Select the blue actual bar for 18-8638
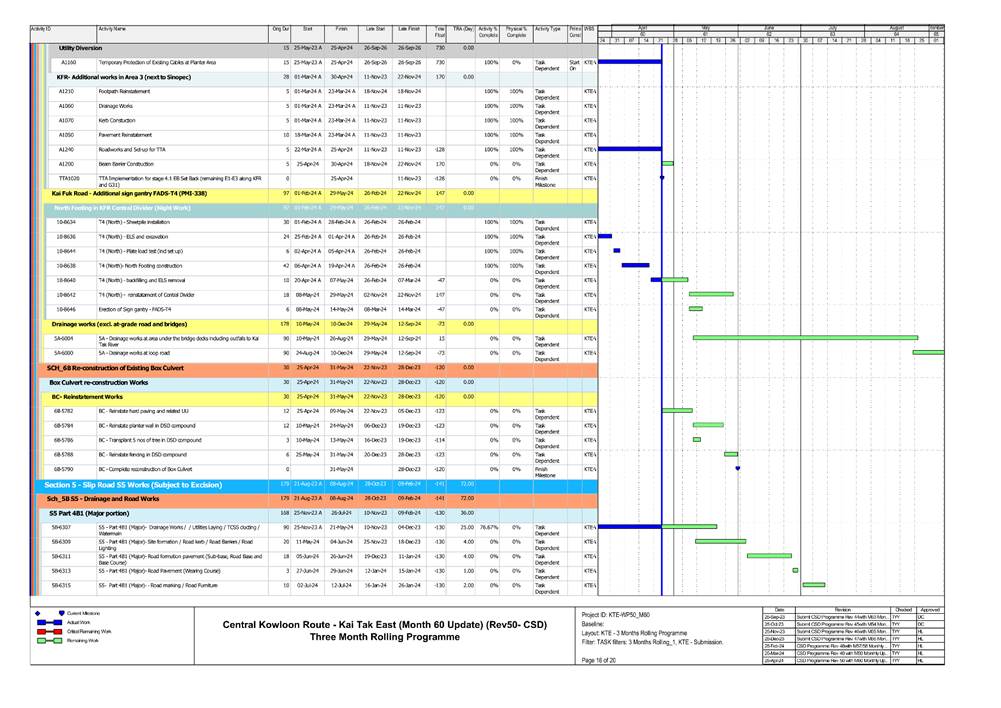This screenshot has height=708, width=1001. point(635,265)
